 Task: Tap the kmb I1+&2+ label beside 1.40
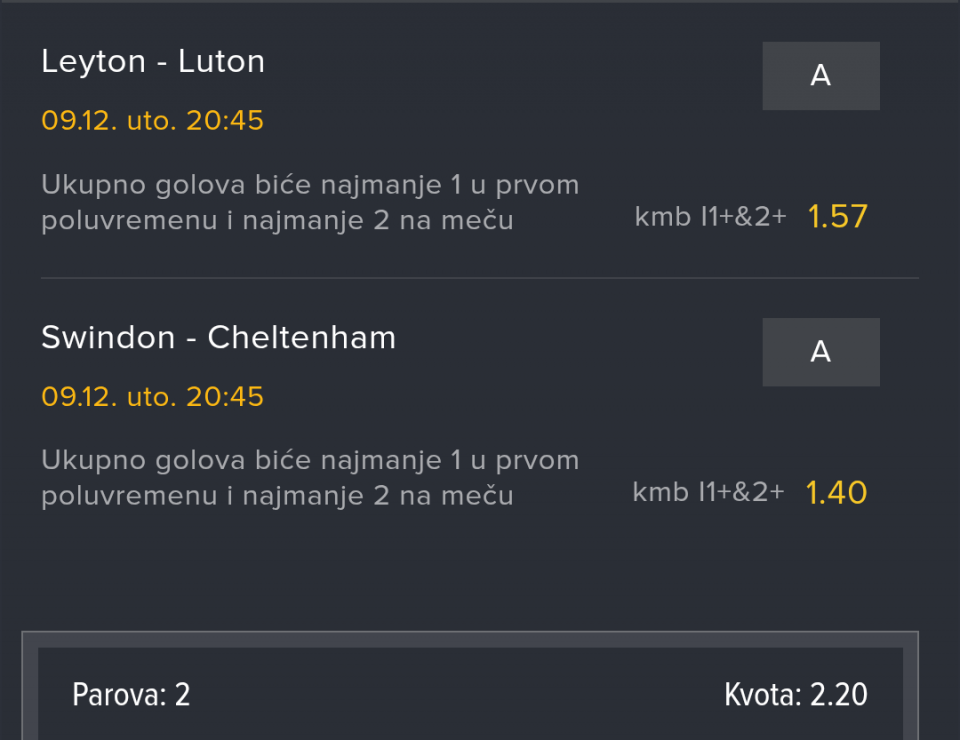click(708, 492)
